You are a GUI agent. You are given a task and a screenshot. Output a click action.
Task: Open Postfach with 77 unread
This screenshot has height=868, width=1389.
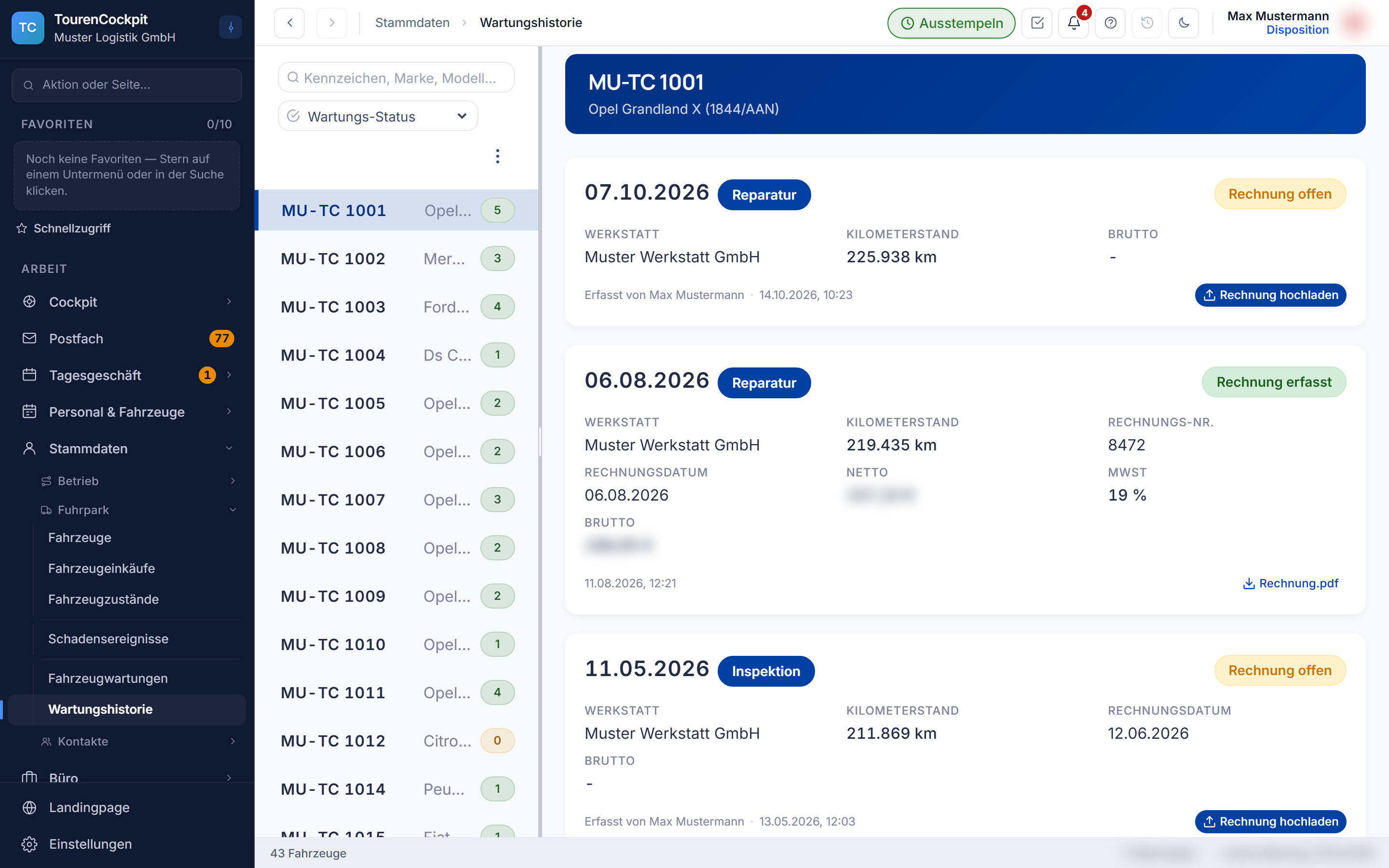click(127, 339)
